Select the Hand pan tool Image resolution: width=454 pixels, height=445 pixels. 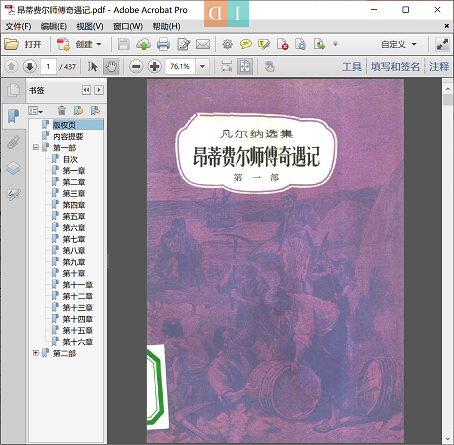(111, 67)
